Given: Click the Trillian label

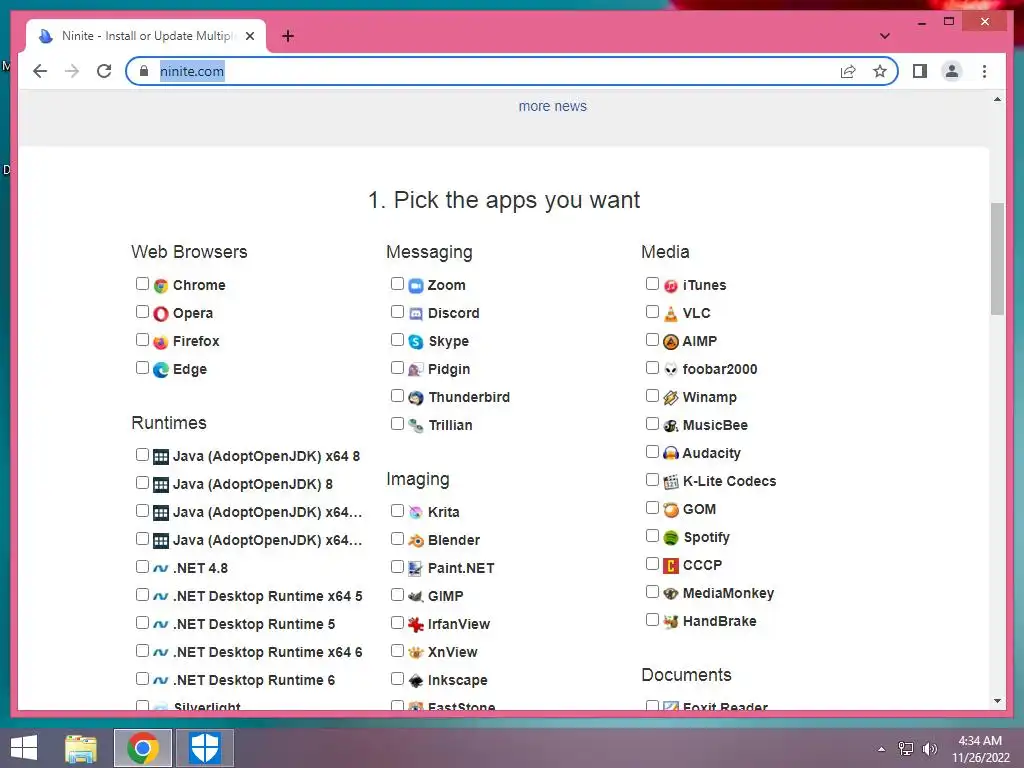Looking at the screenshot, I should [450, 425].
